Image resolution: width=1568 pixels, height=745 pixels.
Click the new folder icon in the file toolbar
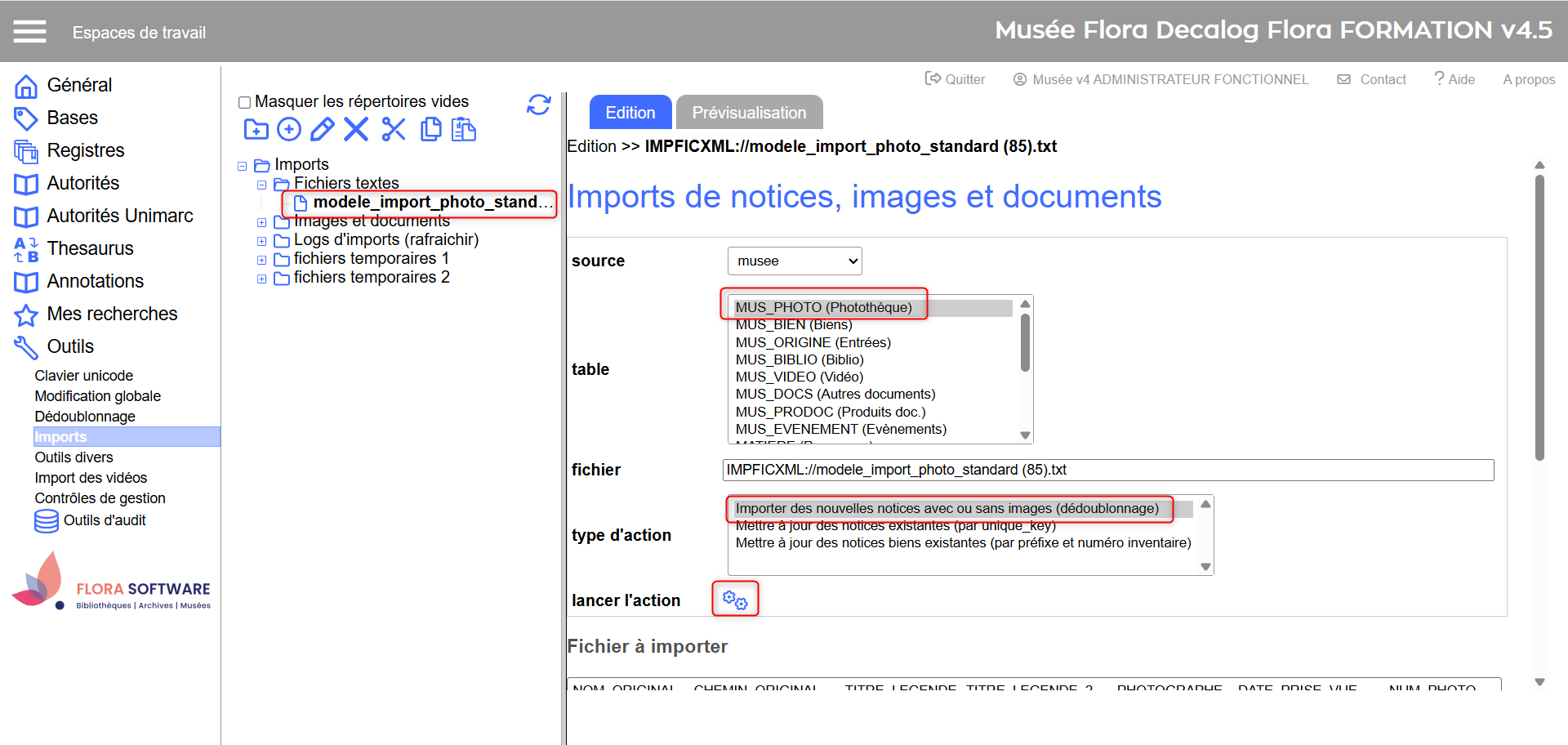click(x=256, y=130)
